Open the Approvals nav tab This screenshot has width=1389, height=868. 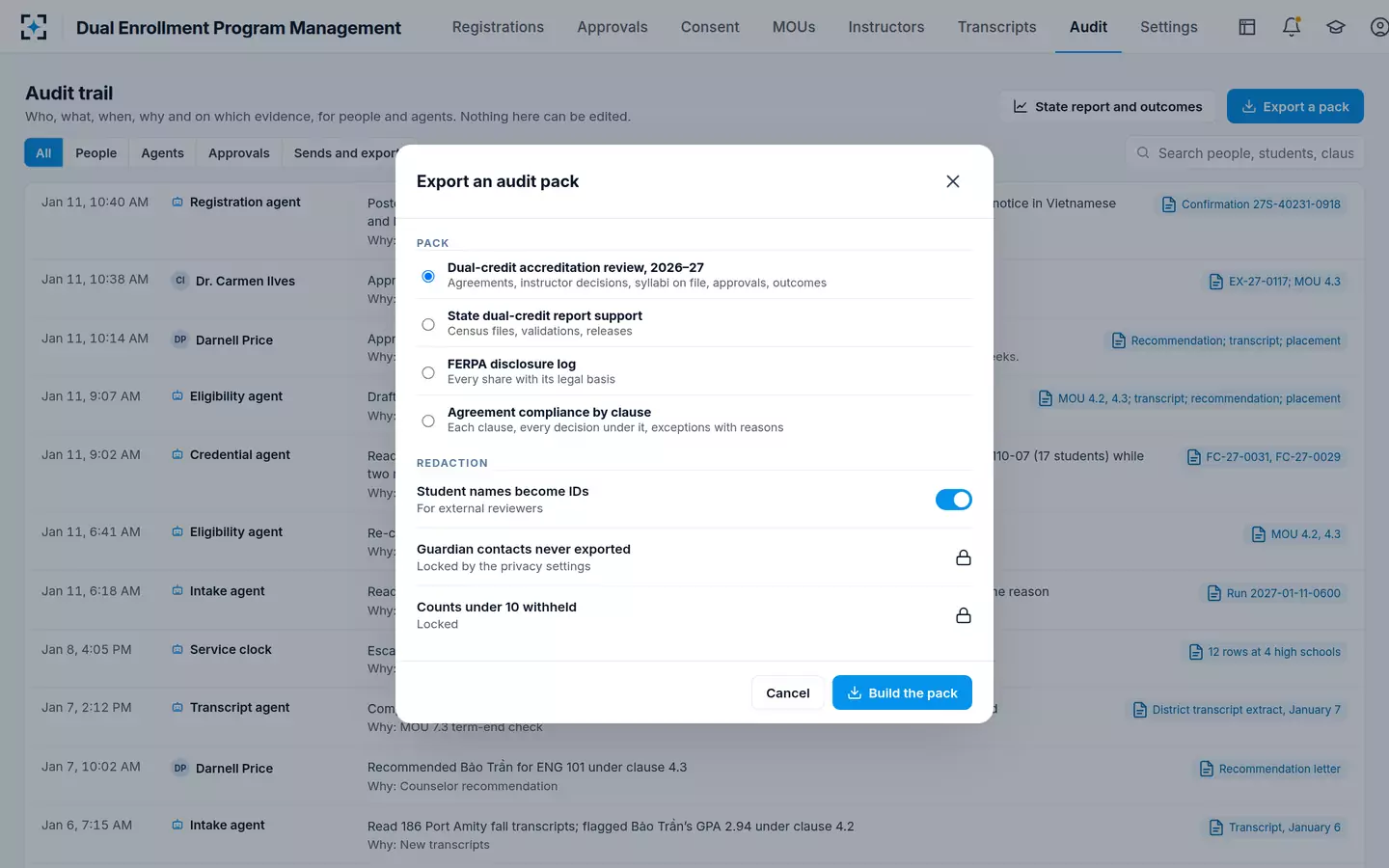point(613,27)
